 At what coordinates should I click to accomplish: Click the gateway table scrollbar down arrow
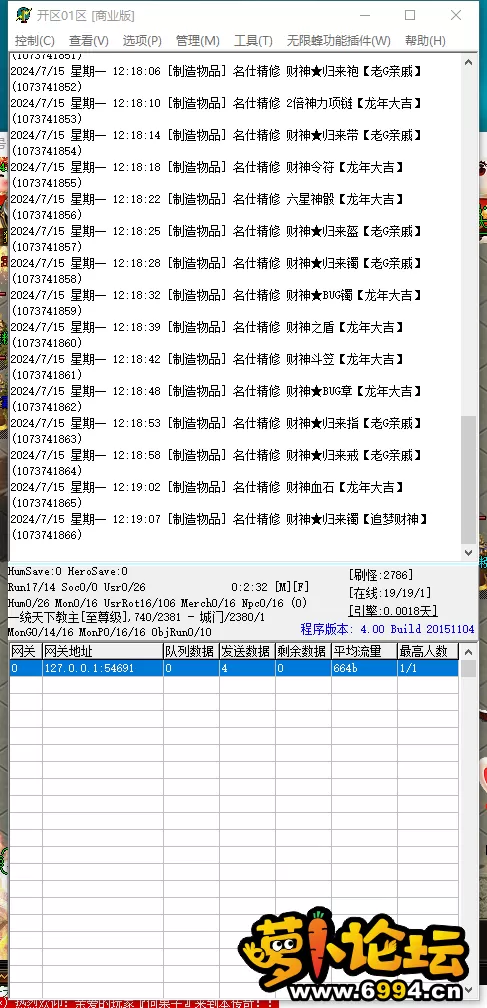(468, 990)
